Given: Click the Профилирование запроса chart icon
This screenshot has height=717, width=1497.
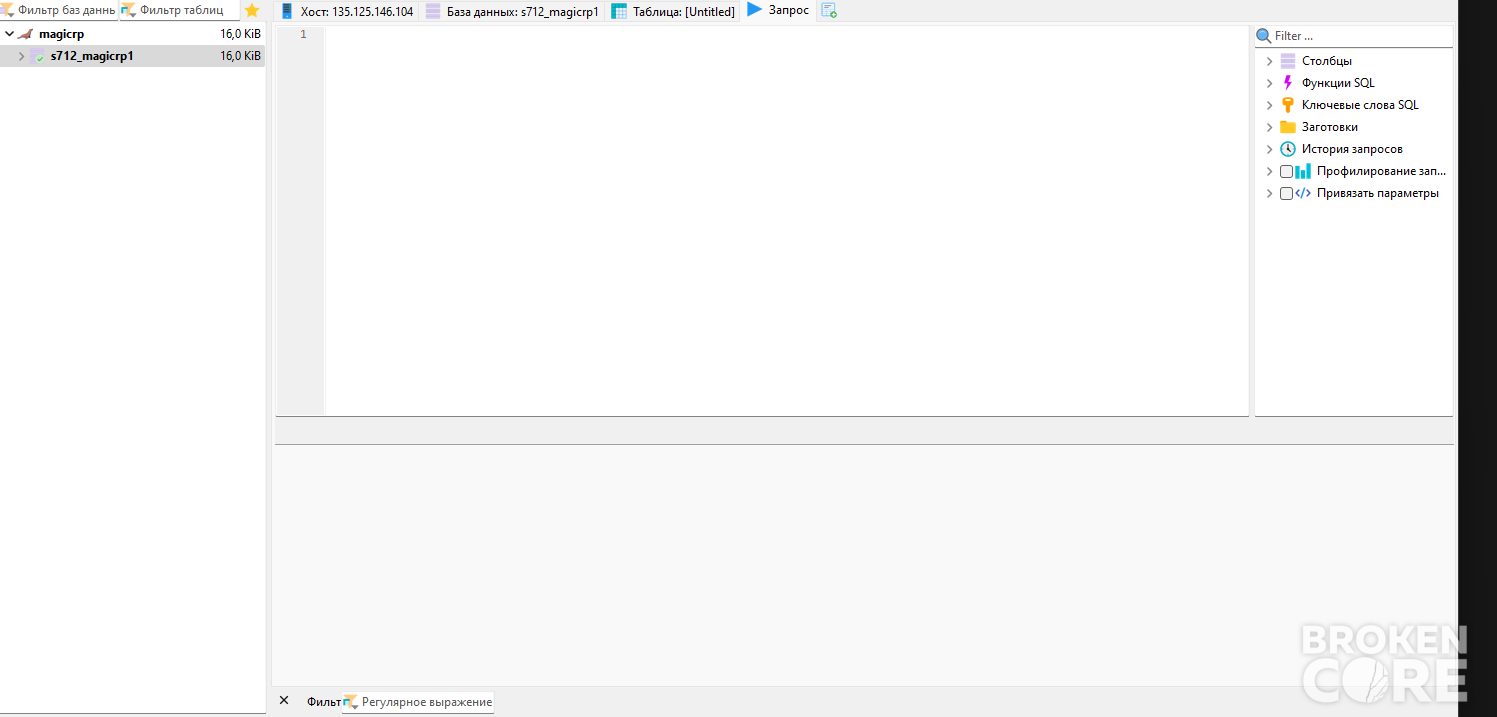Looking at the screenshot, I should coord(1303,171).
